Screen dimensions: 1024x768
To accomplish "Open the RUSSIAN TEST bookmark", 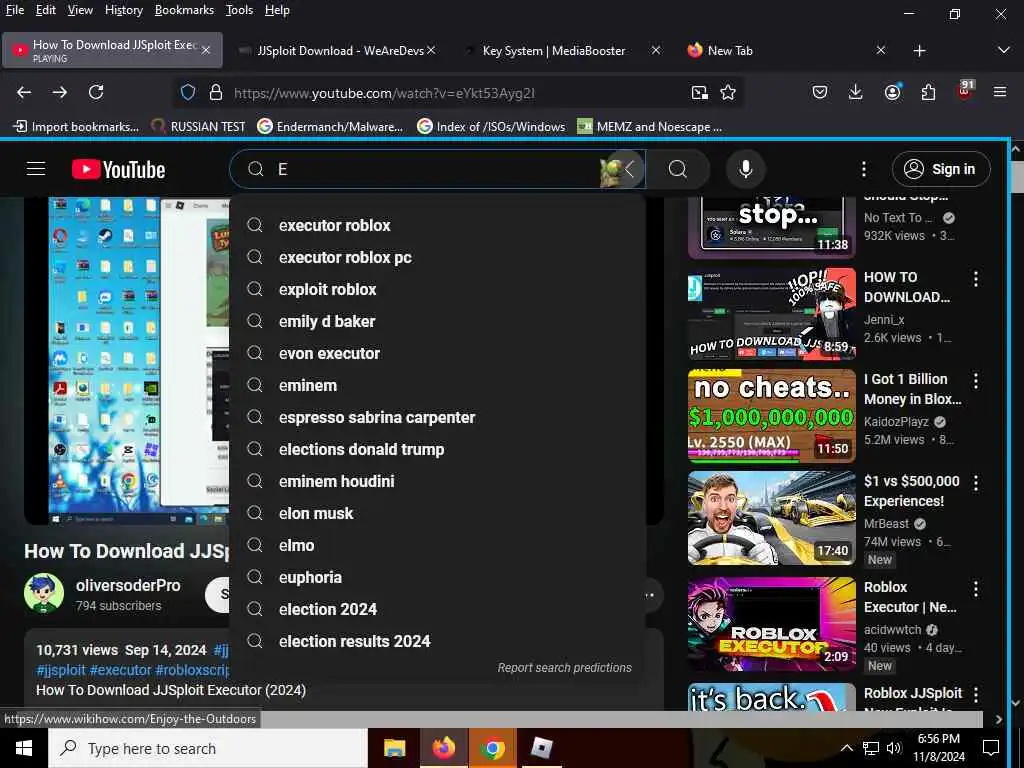I will pyautogui.click(x=198, y=127).
